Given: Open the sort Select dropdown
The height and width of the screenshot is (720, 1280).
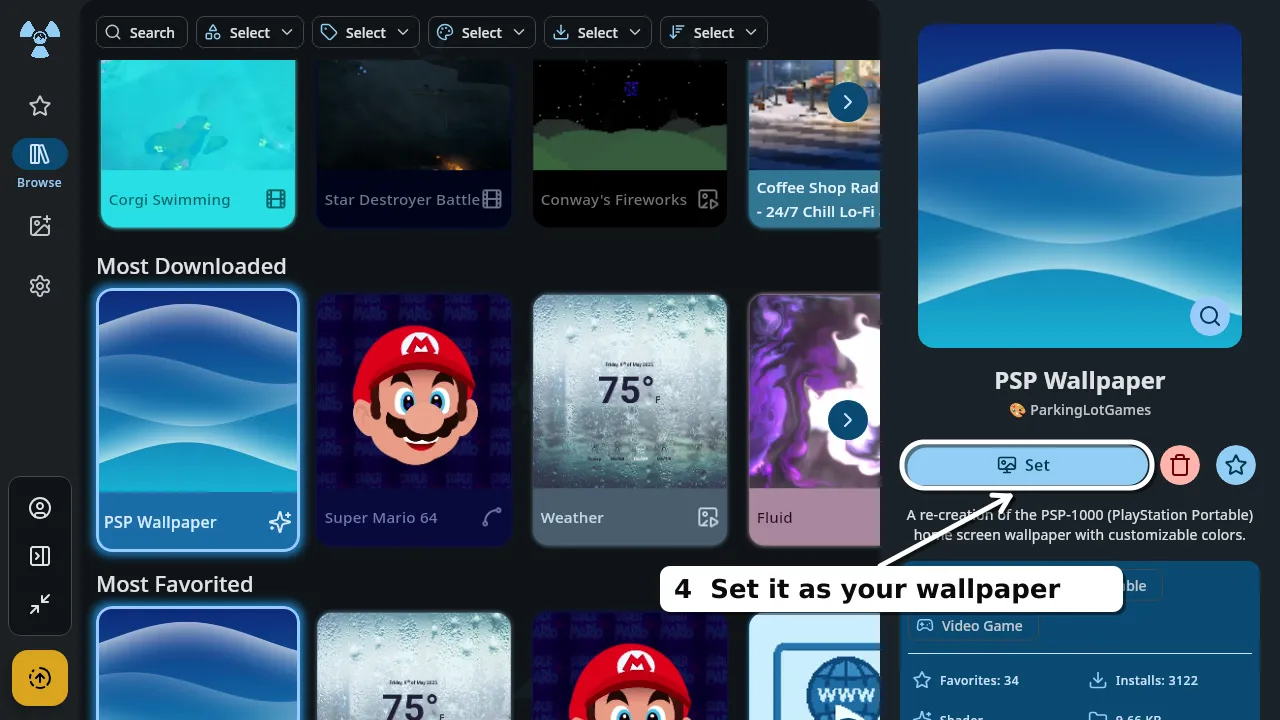Looking at the screenshot, I should tap(714, 32).
